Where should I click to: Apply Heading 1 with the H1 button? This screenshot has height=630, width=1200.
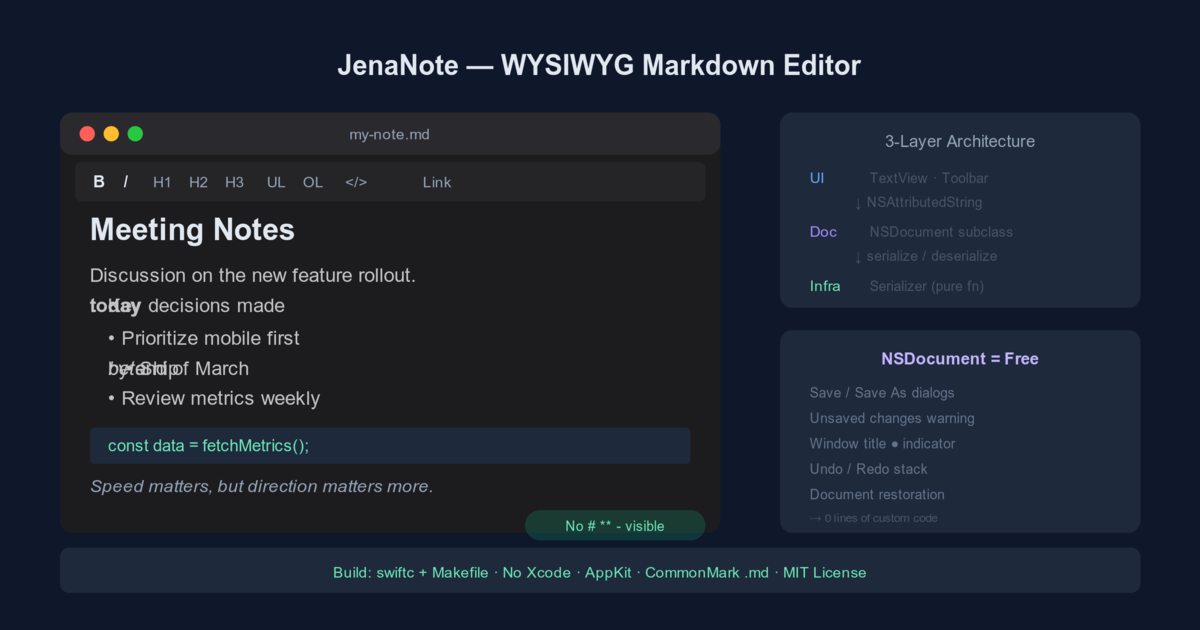point(162,182)
